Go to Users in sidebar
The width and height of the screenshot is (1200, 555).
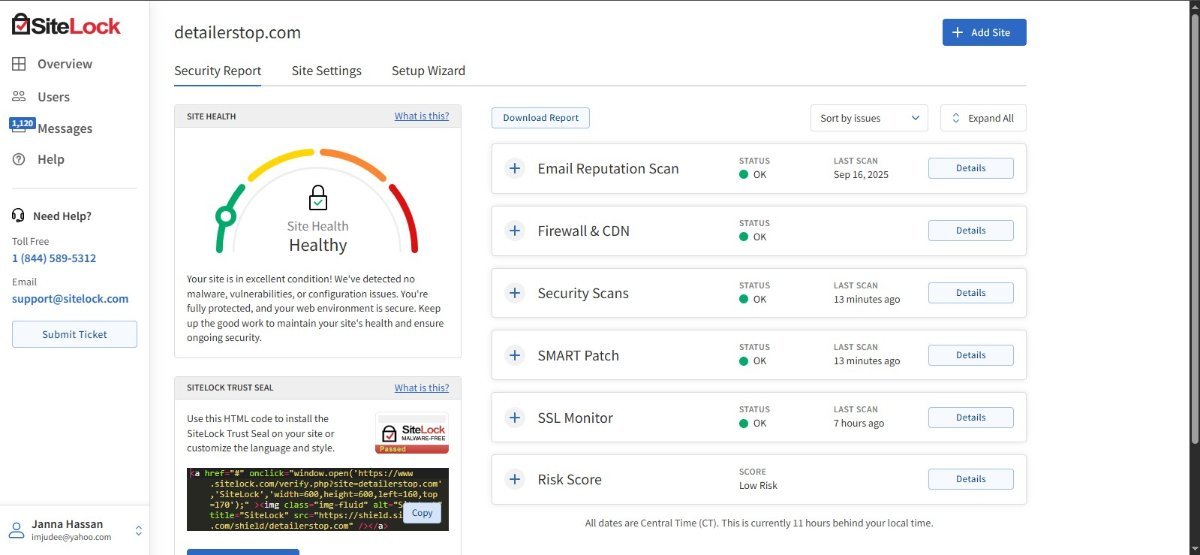click(54, 97)
